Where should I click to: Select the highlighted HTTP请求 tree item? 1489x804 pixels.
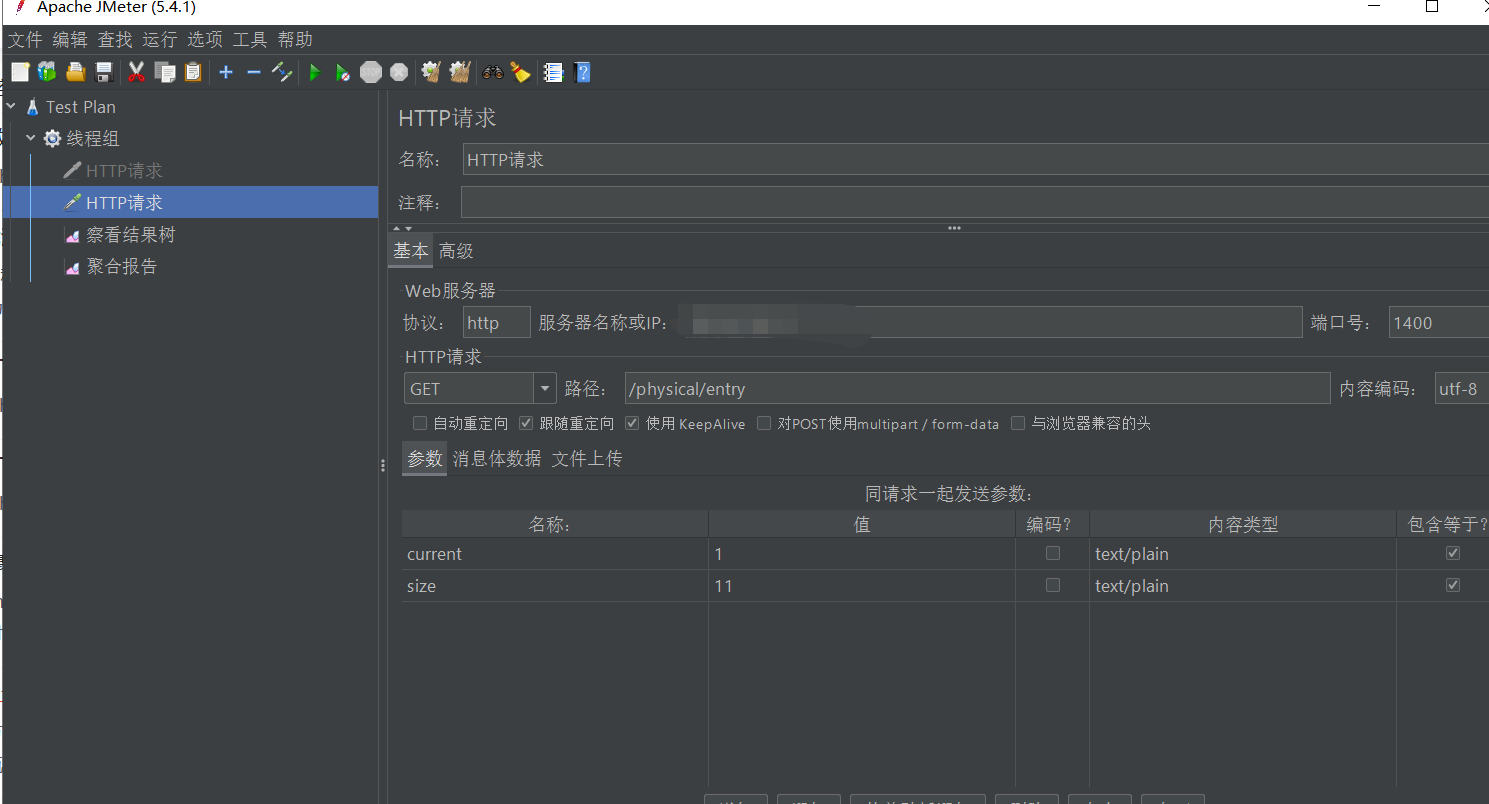[x=124, y=202]
